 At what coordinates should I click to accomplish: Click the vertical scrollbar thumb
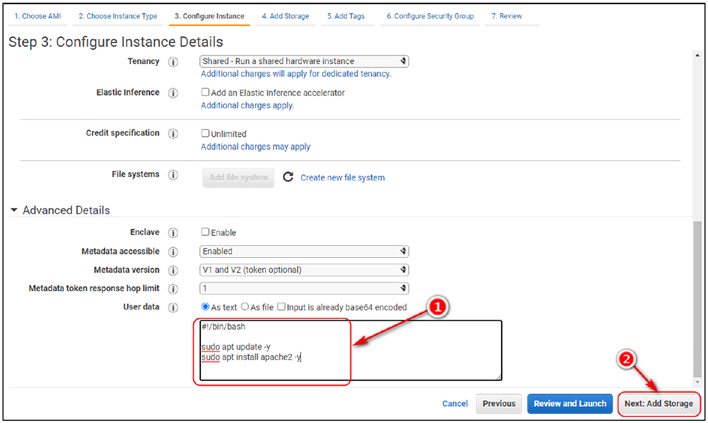698,298
